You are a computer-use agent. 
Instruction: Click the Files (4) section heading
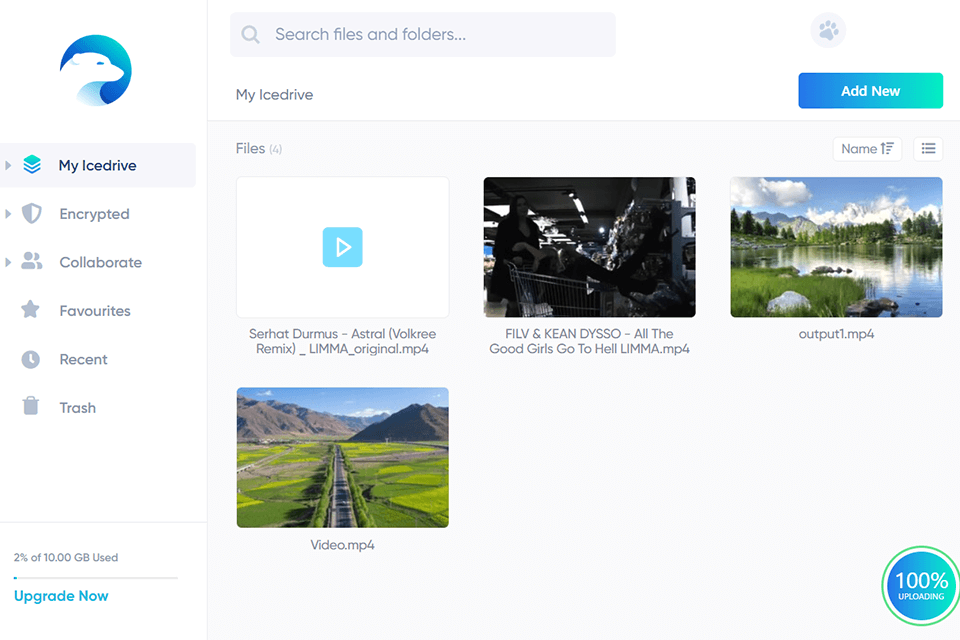[x=258, y=149]
